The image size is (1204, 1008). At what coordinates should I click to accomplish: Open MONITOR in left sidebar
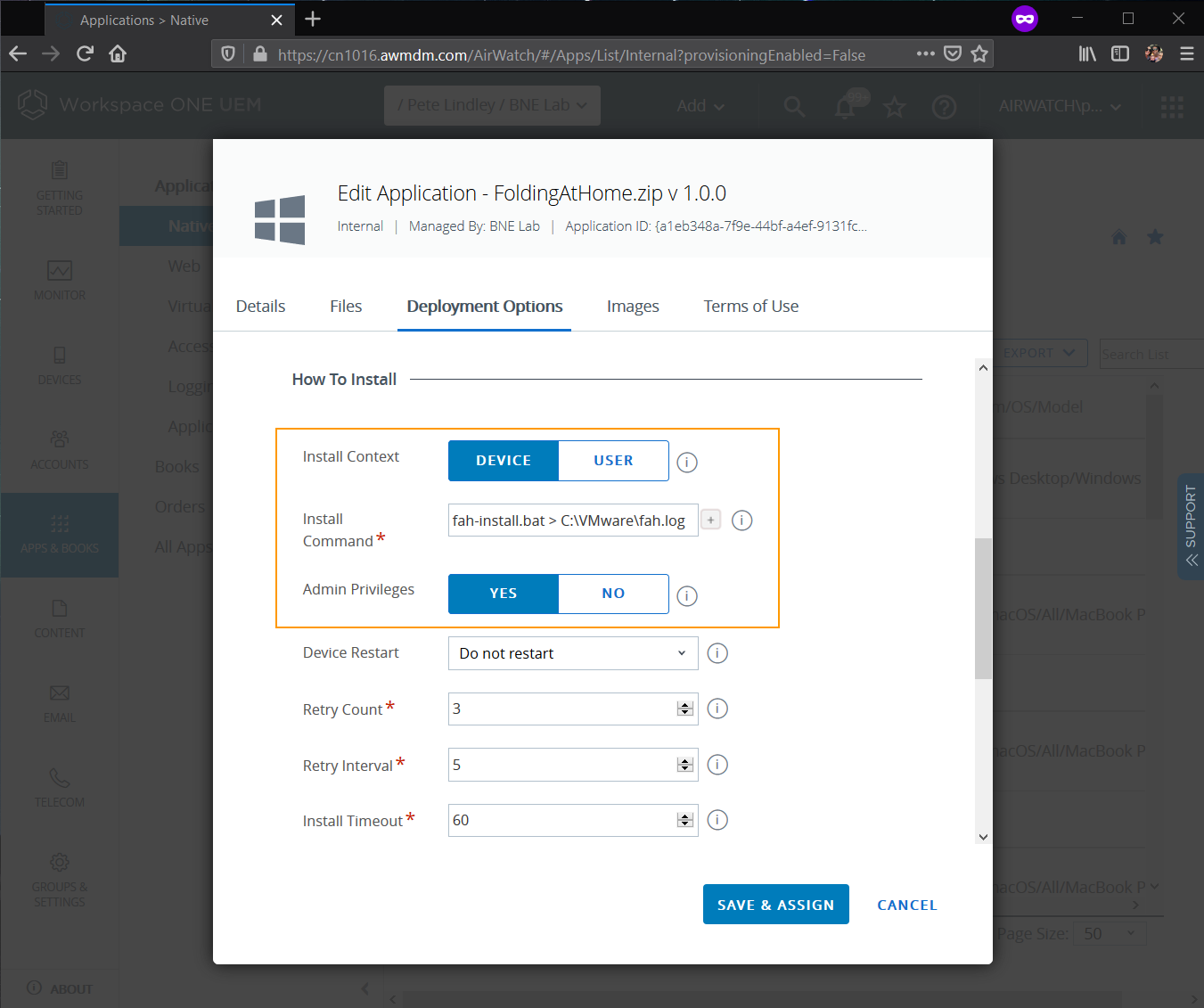(60, 280)
